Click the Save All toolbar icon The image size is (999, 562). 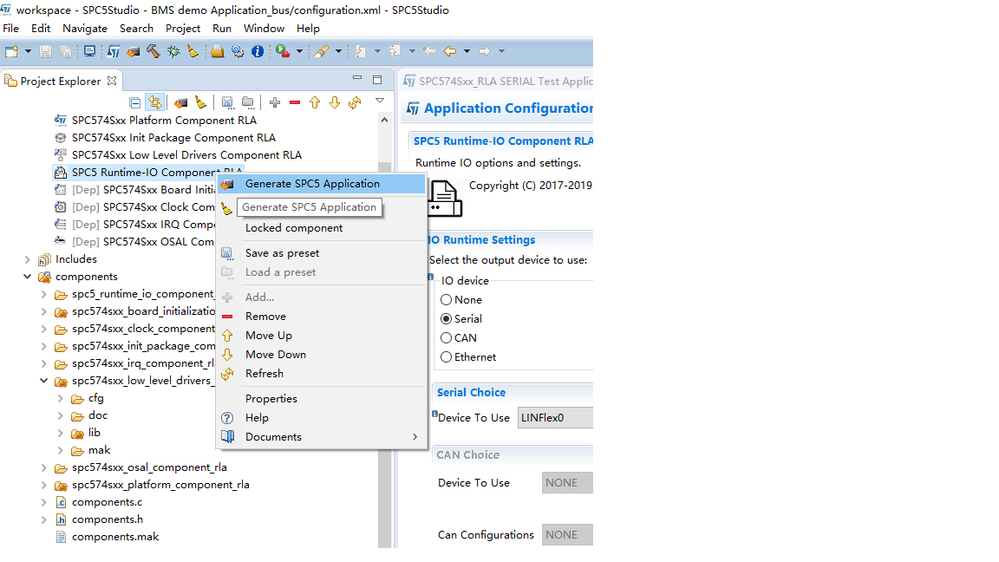pyautogui.click(x=65, y=52)
